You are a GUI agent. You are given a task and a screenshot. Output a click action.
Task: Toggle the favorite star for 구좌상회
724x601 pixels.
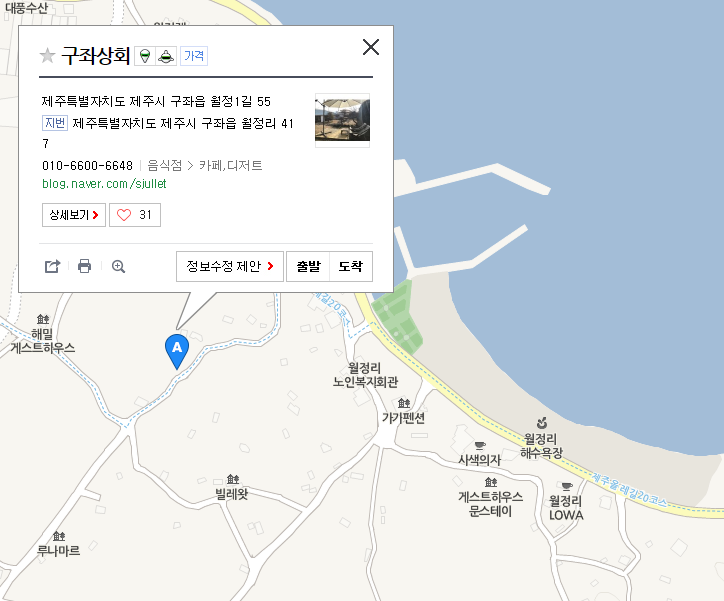click(x=48, y=56)
